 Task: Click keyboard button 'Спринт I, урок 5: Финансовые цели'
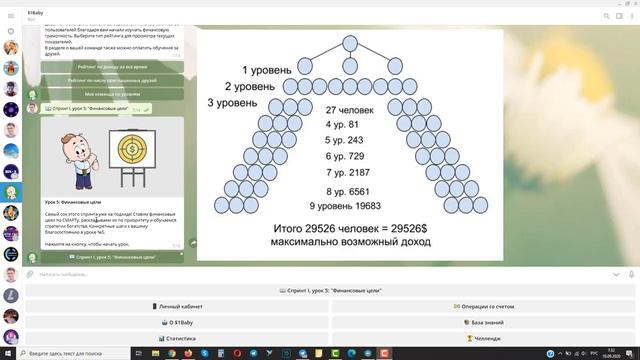(x=330, y=291)
